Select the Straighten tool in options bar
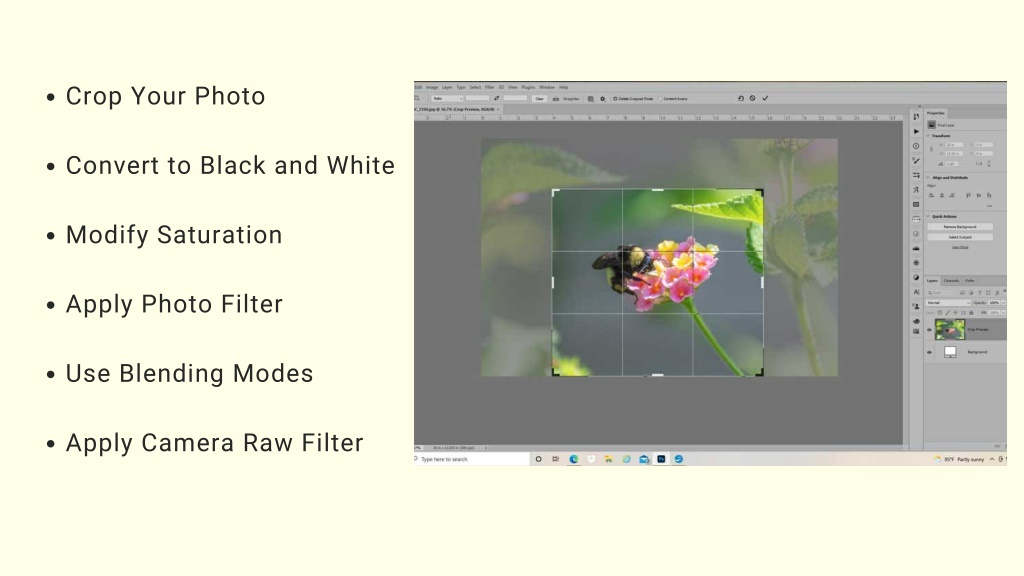The height and width of the screenshot is (576, 1024). (x=567, y=99)
